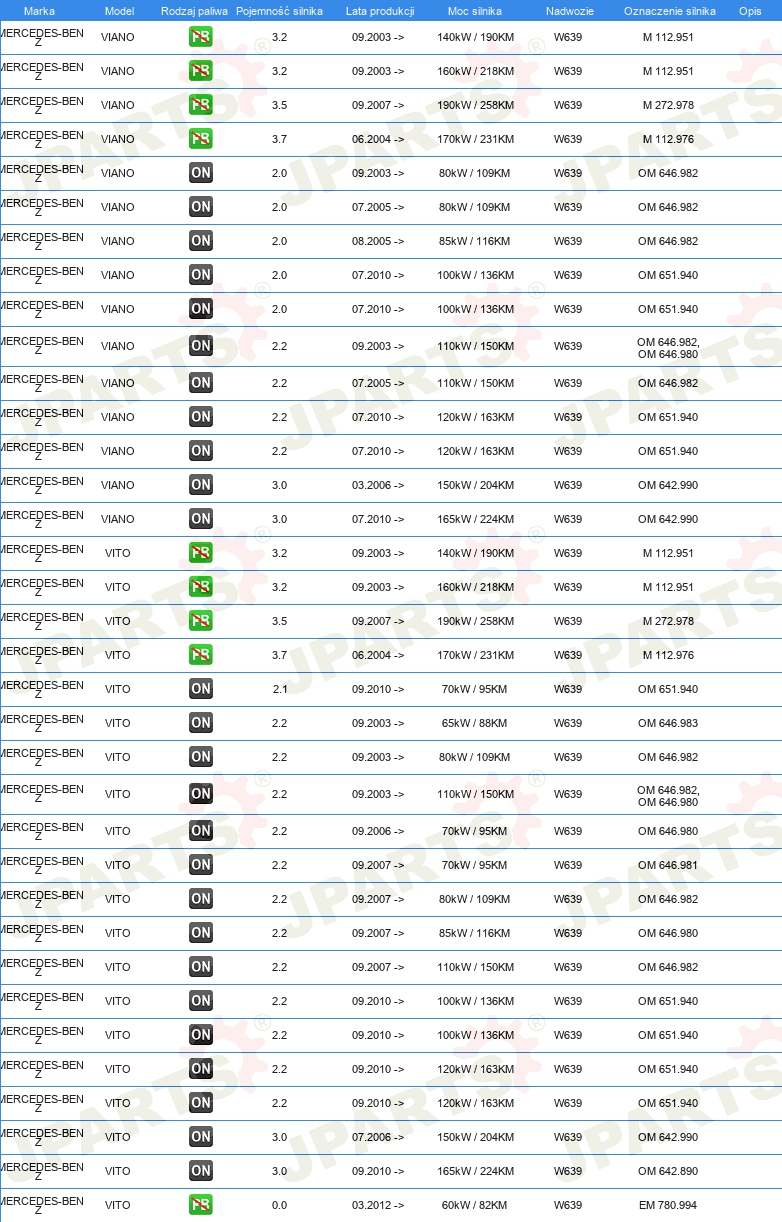Image resolution: width=782 pixels, height=1222 pixels.
Task: Click the Opis column header
Action: click(750, 11)
